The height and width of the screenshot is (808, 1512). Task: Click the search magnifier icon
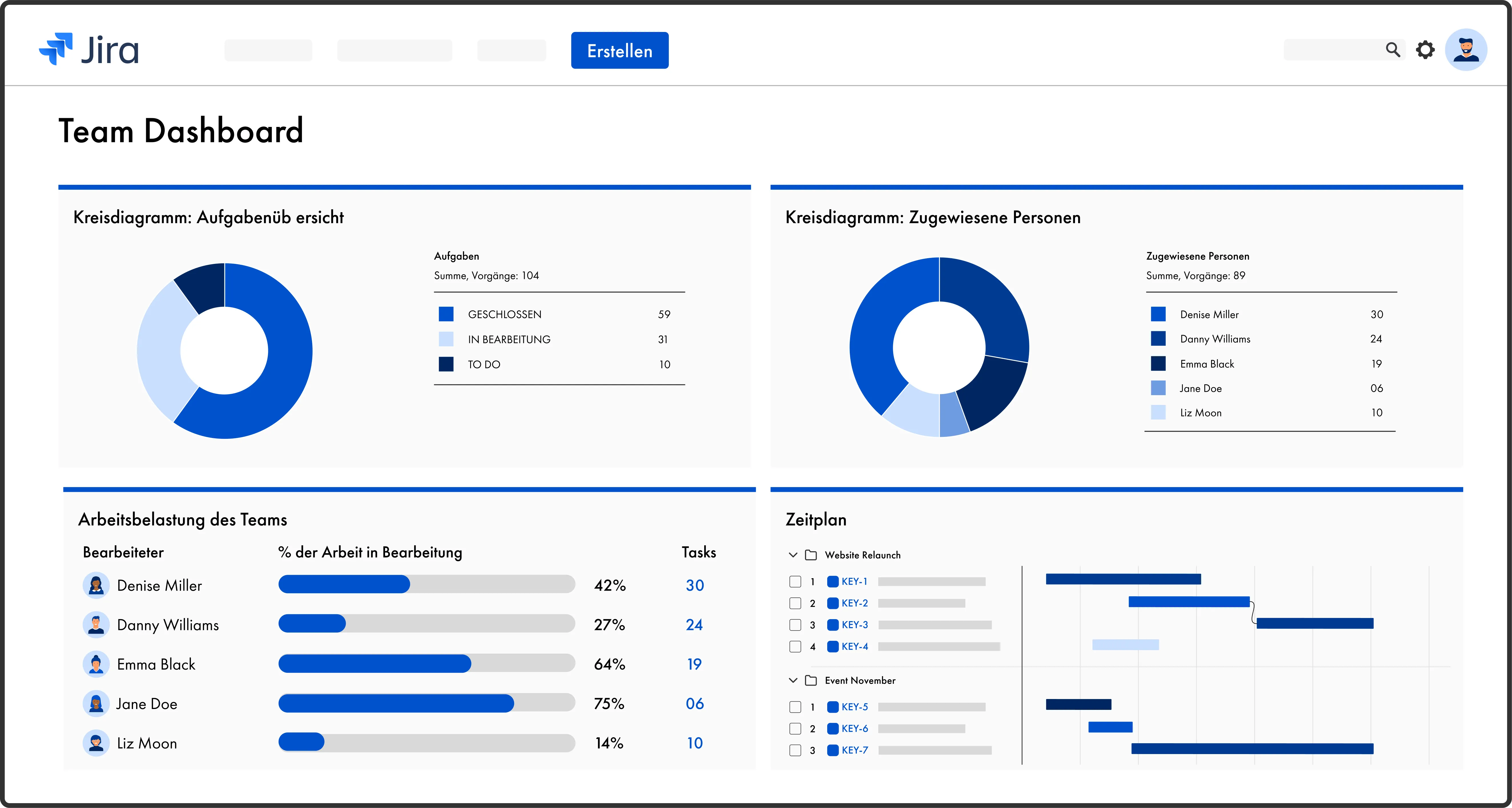pos(1393,50)
